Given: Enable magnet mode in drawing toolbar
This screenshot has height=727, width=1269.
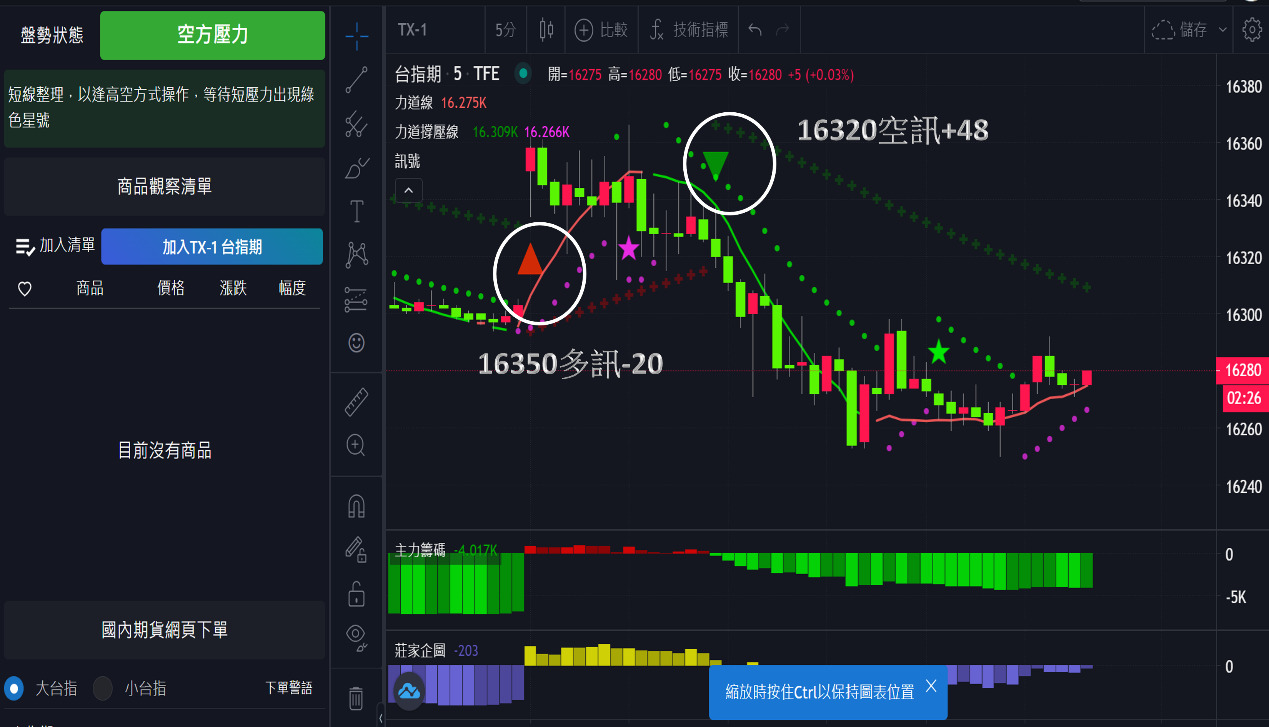Looking at the screenshot, I should tap(356, 507).
